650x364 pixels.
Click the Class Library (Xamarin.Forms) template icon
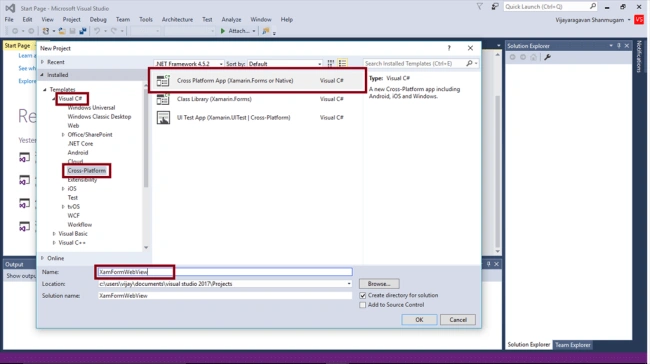tap(163, 99)
